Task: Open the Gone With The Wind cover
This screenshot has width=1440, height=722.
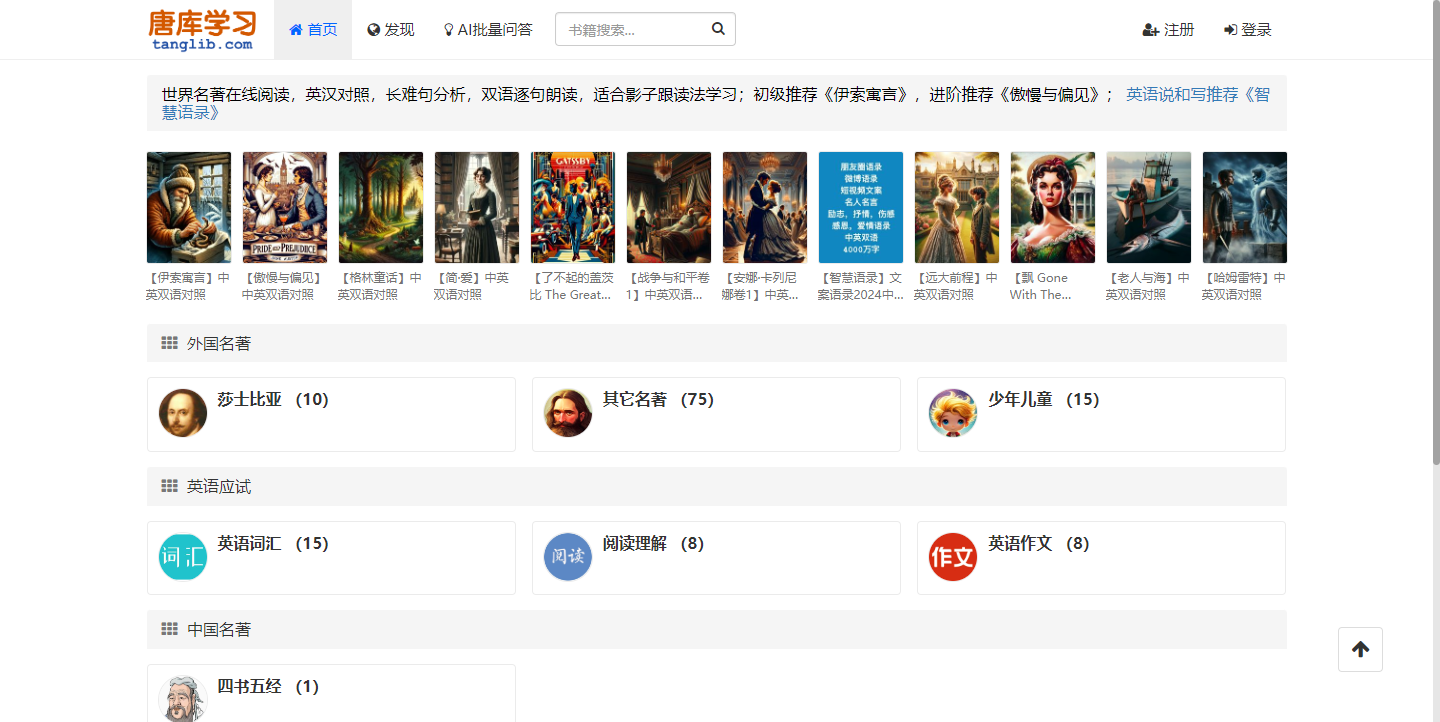Action: click(1053, 207)
